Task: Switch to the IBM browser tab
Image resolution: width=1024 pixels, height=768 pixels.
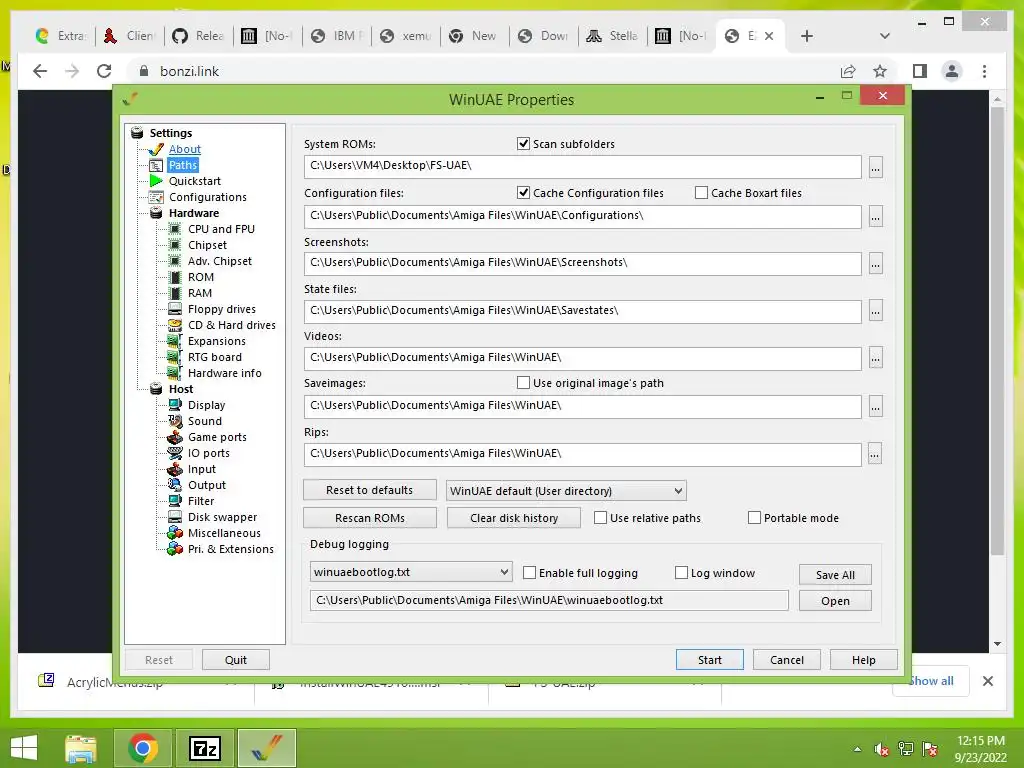Action: [336, 36]
